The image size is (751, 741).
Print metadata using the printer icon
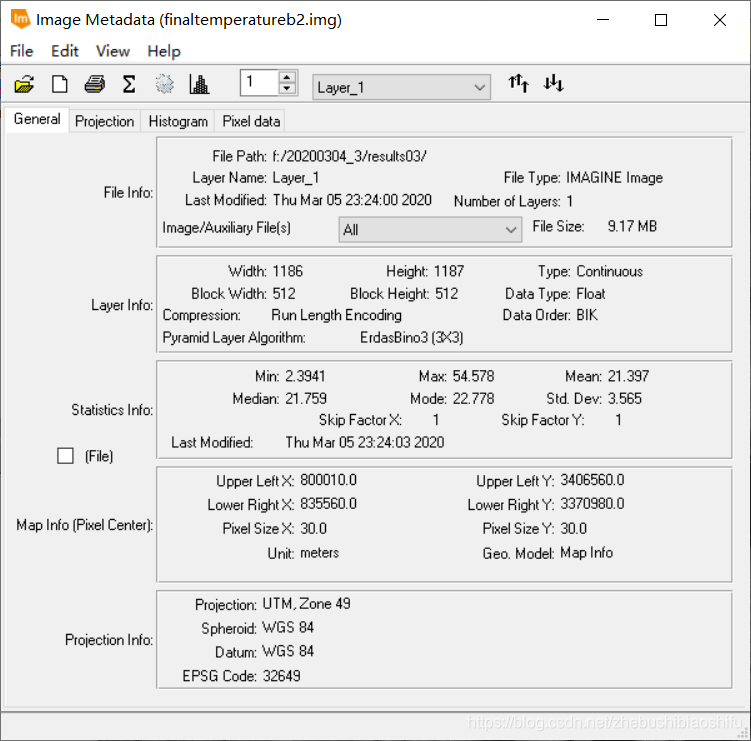[94, 84]
